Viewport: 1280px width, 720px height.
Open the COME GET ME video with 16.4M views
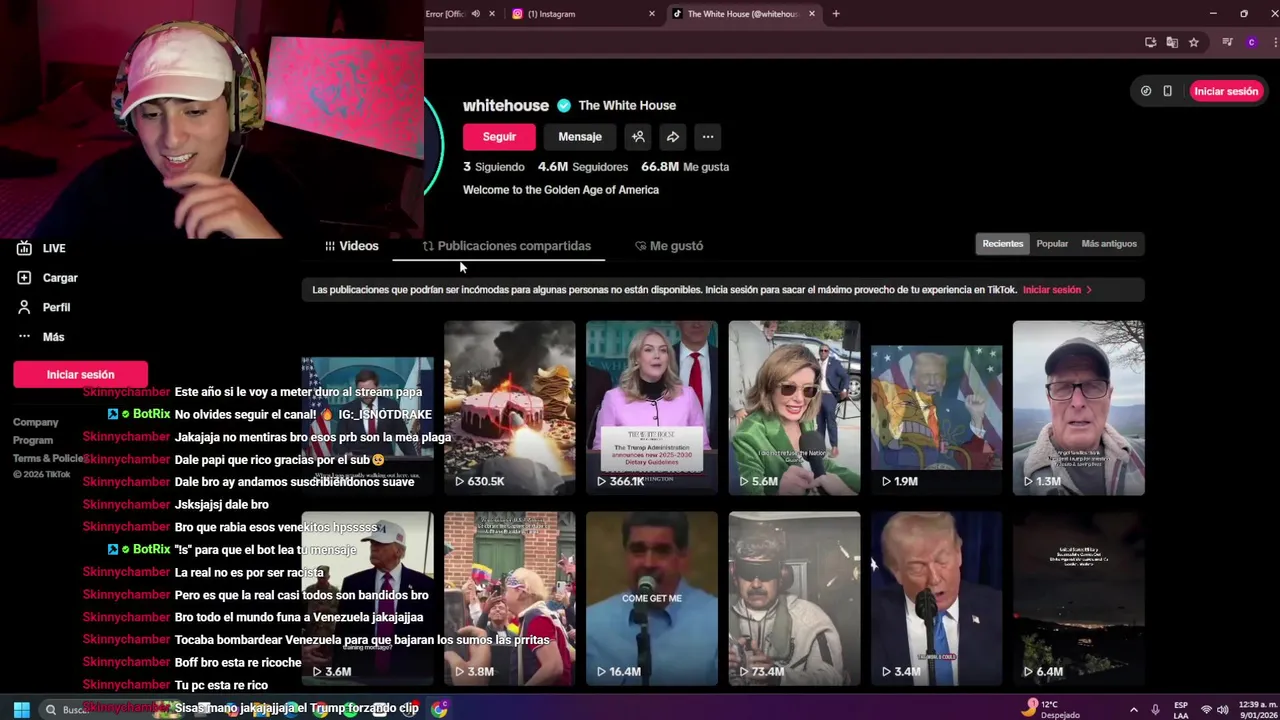(652, 599)
